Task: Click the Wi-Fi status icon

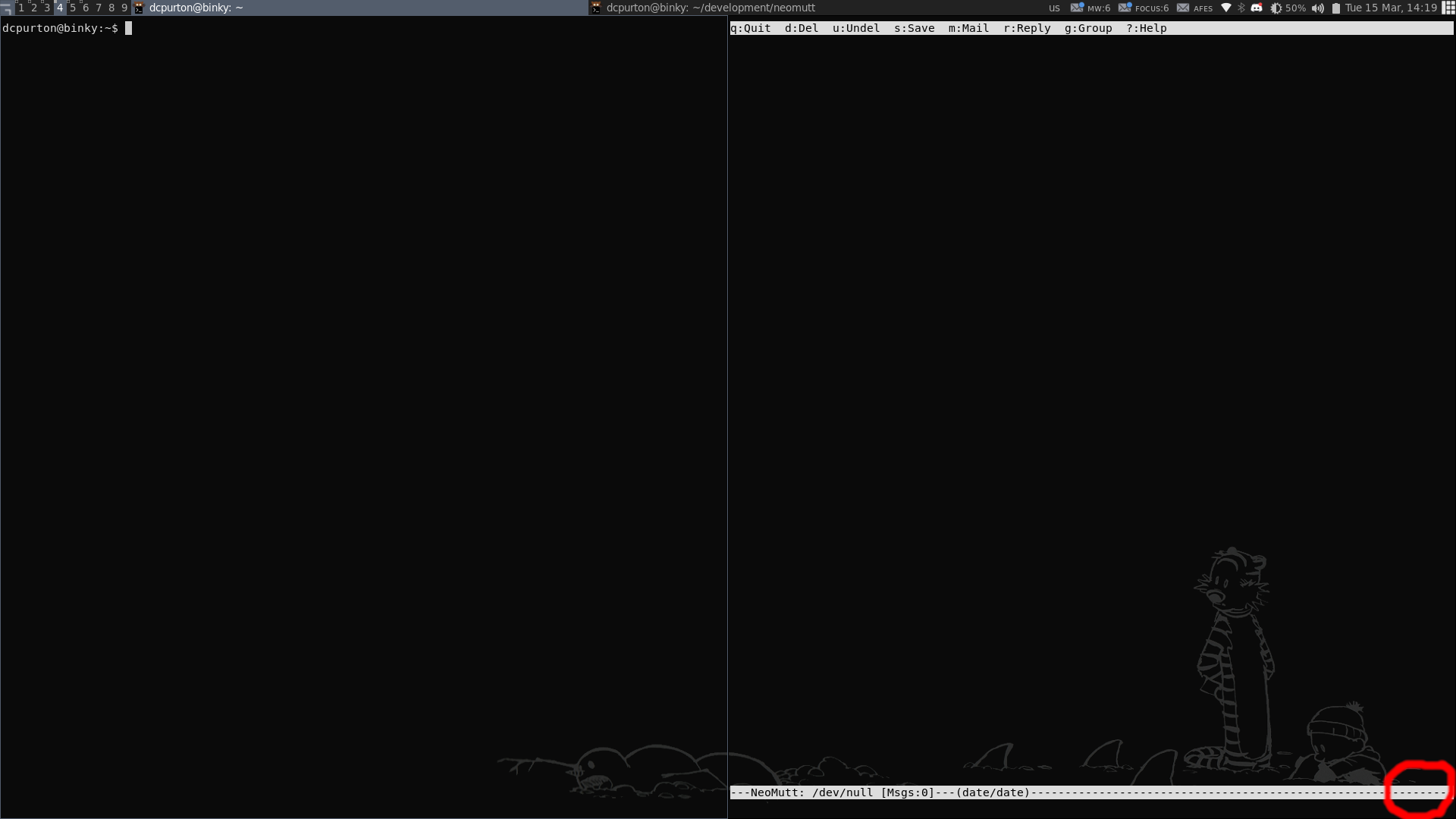Action: point(1226,8)
